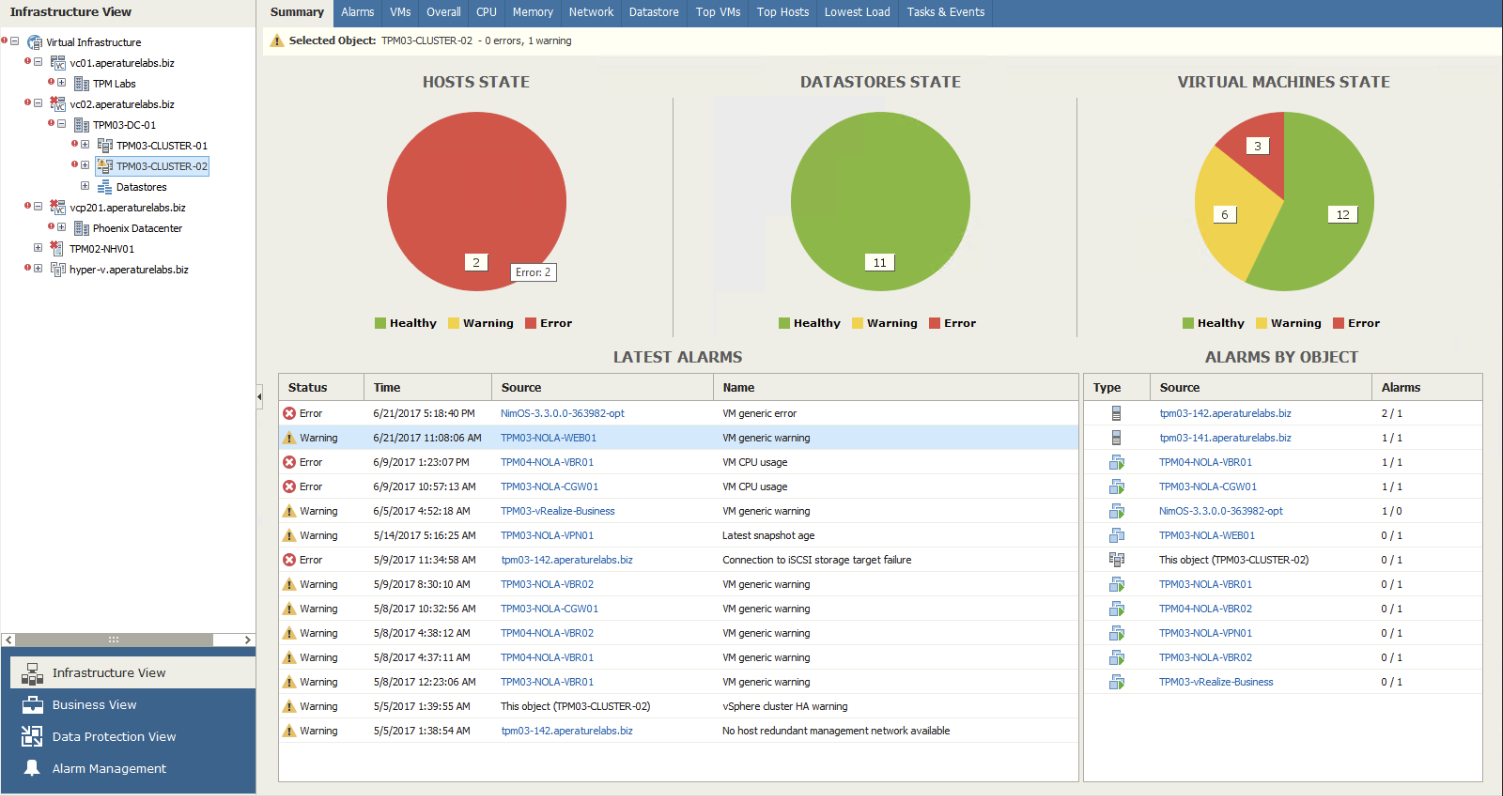The image size is (1503, 796).
Task: Open TPM04-NOLA-CGW01 link in Alarms by Object
Action: 1213,487
